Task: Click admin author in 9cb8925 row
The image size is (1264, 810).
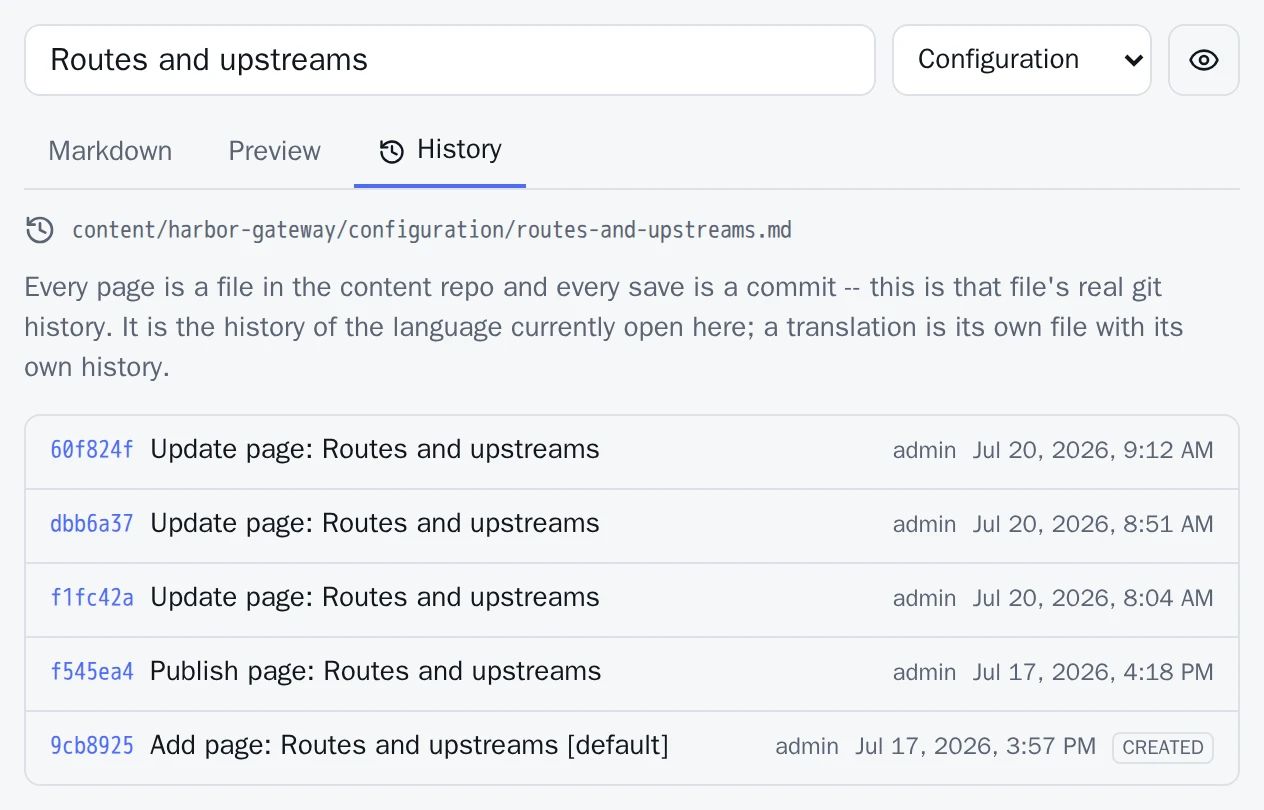Action: tap(807, 747)
